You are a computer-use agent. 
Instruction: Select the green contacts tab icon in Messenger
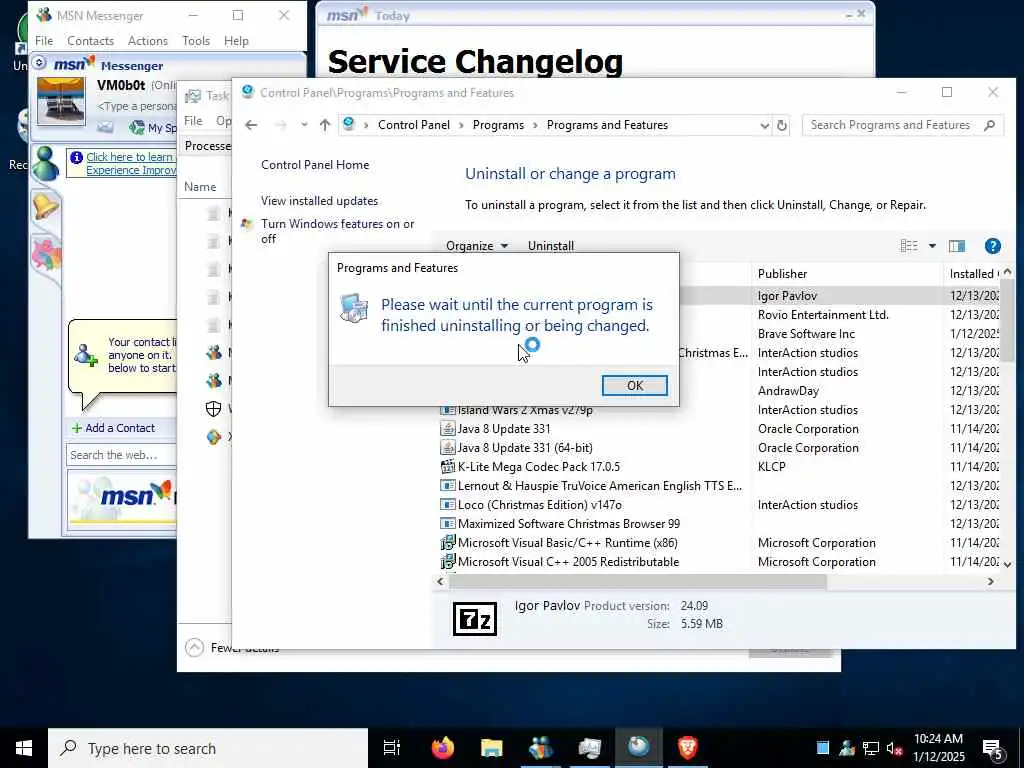45,163
